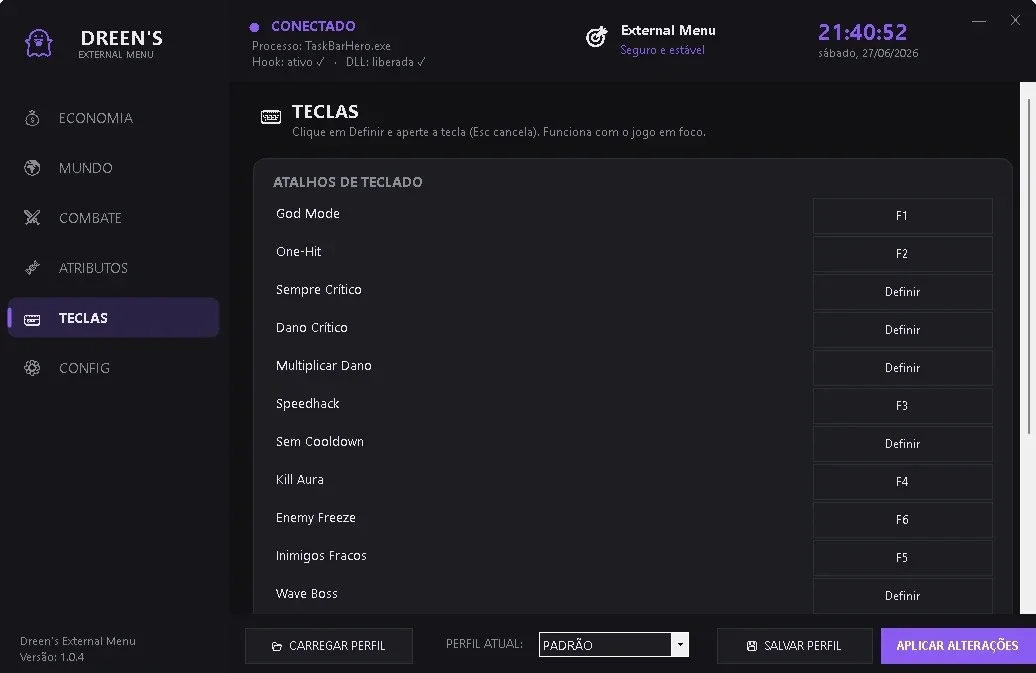
Task: Click the Enemy Freeze label
Action: coord(316,518)
